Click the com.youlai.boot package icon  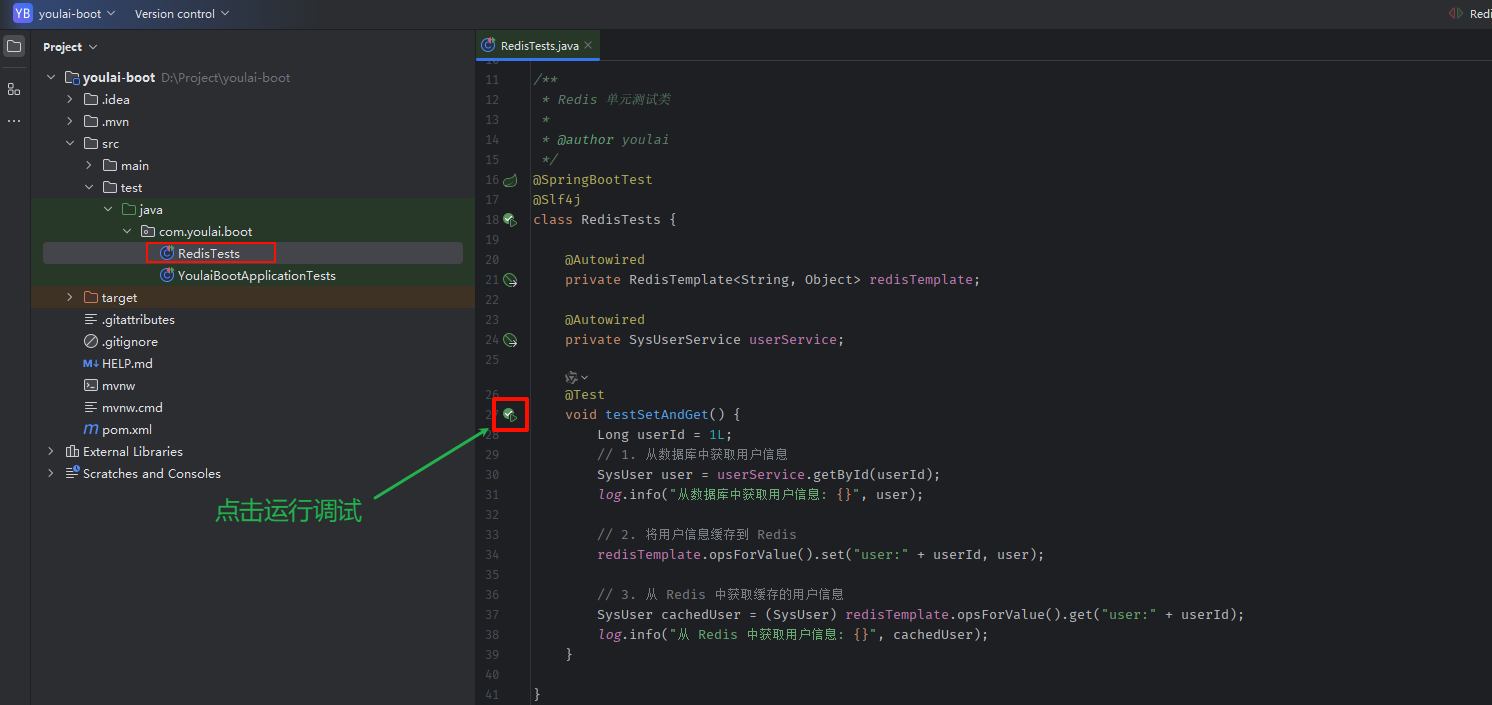point(148,232)
